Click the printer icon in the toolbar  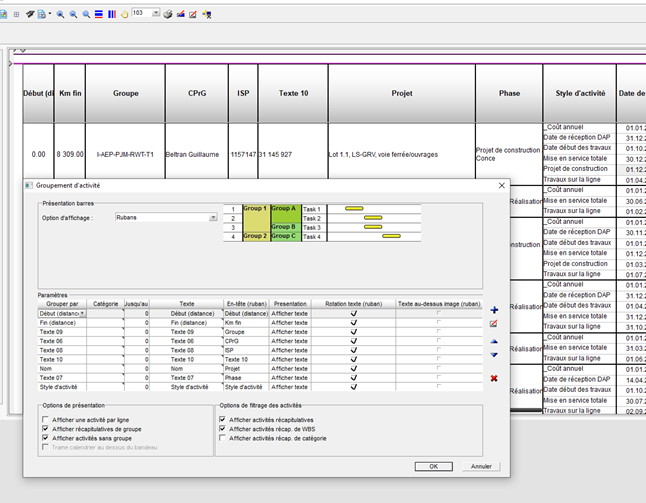point(168,14)
